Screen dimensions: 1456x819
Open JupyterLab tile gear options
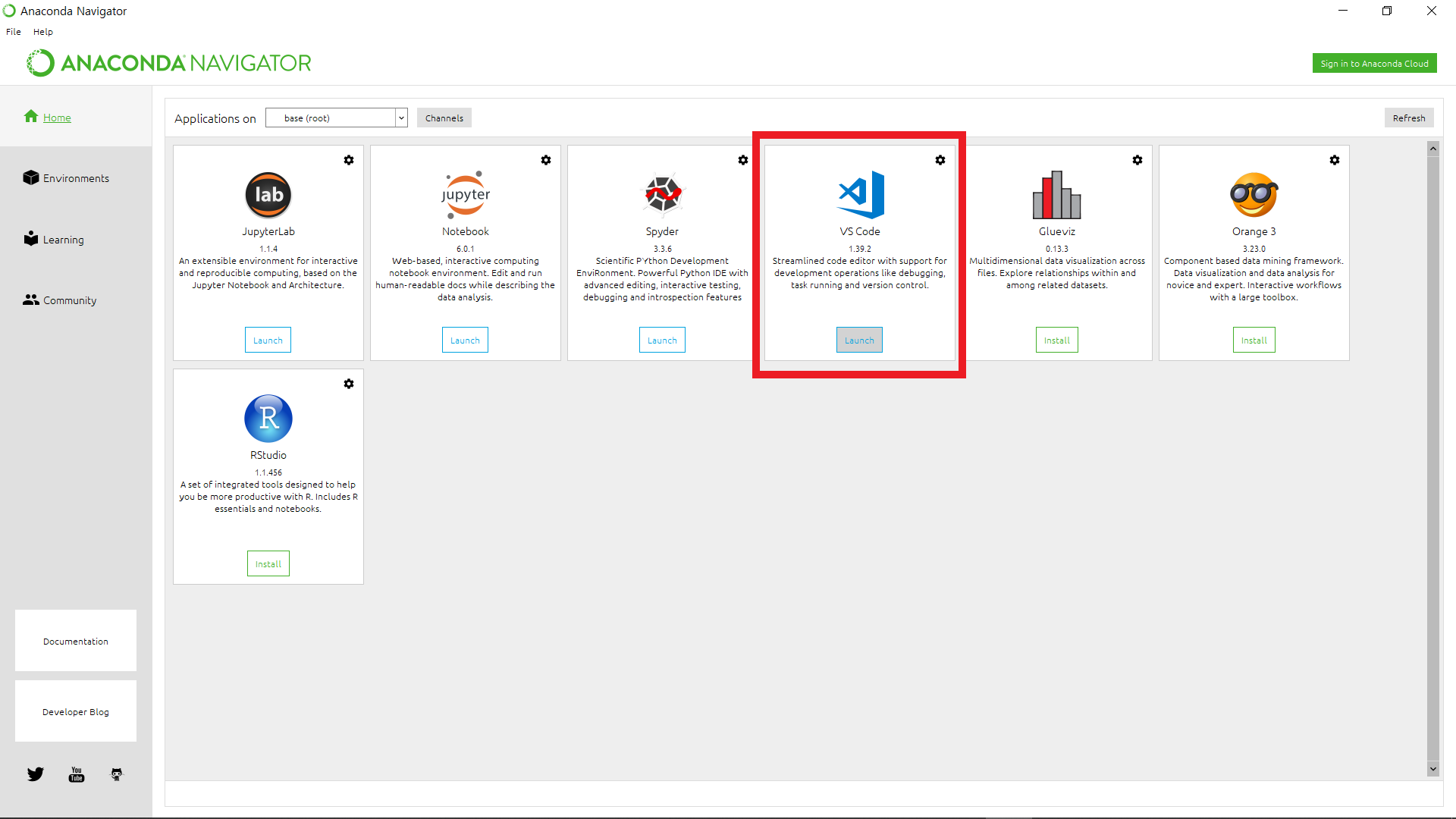349,160
